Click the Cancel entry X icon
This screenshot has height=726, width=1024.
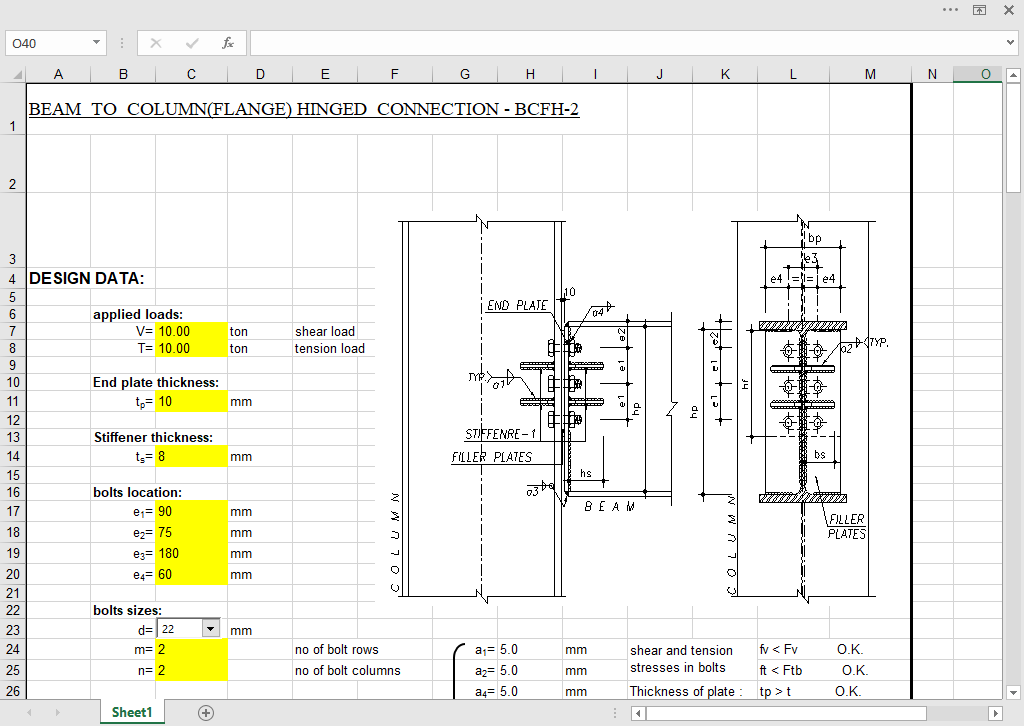click(155, 43)
